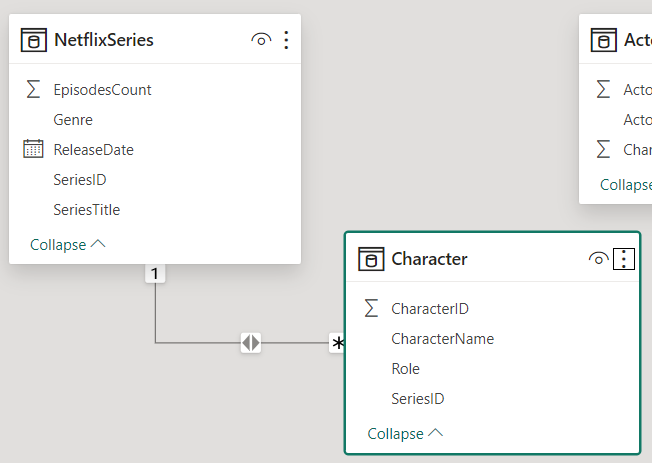Screen dimensions: 652x463
Task: Click the partially visible Actor table icon
Action: 604,40
